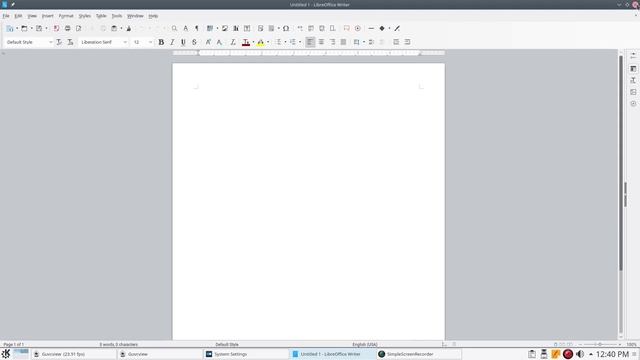The width and height of the screenshot is (640, 360).
Task: Click the Insert Footnote icon
Action: pos(311,29)
